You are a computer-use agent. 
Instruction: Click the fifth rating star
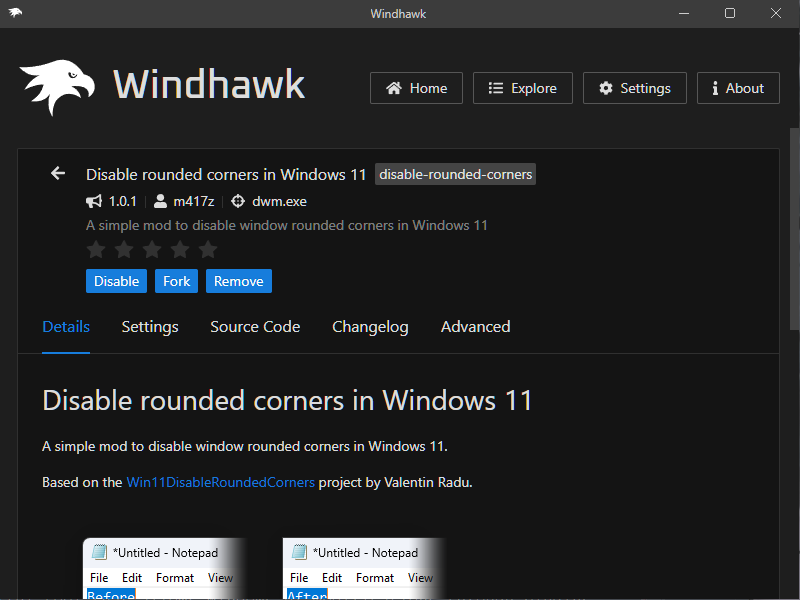click(208, 250)
